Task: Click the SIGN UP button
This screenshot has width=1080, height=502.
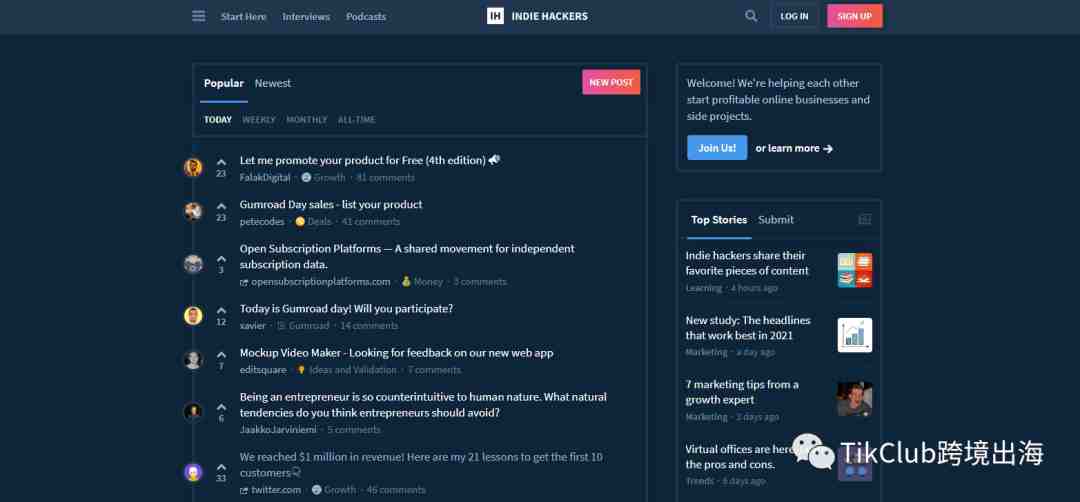Action: pos(855,16)
